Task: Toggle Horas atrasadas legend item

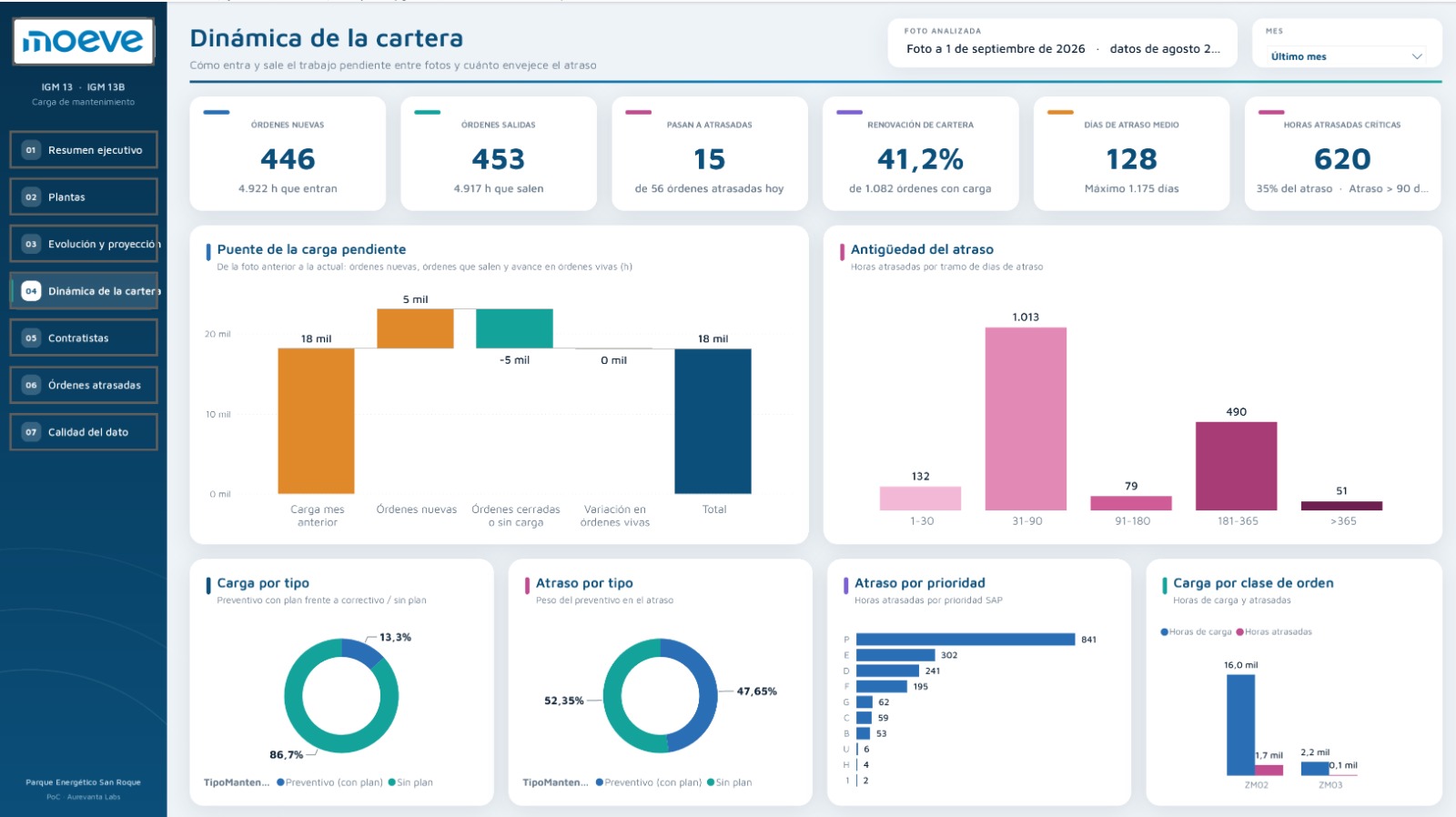Action: [x=1274, y=631]
